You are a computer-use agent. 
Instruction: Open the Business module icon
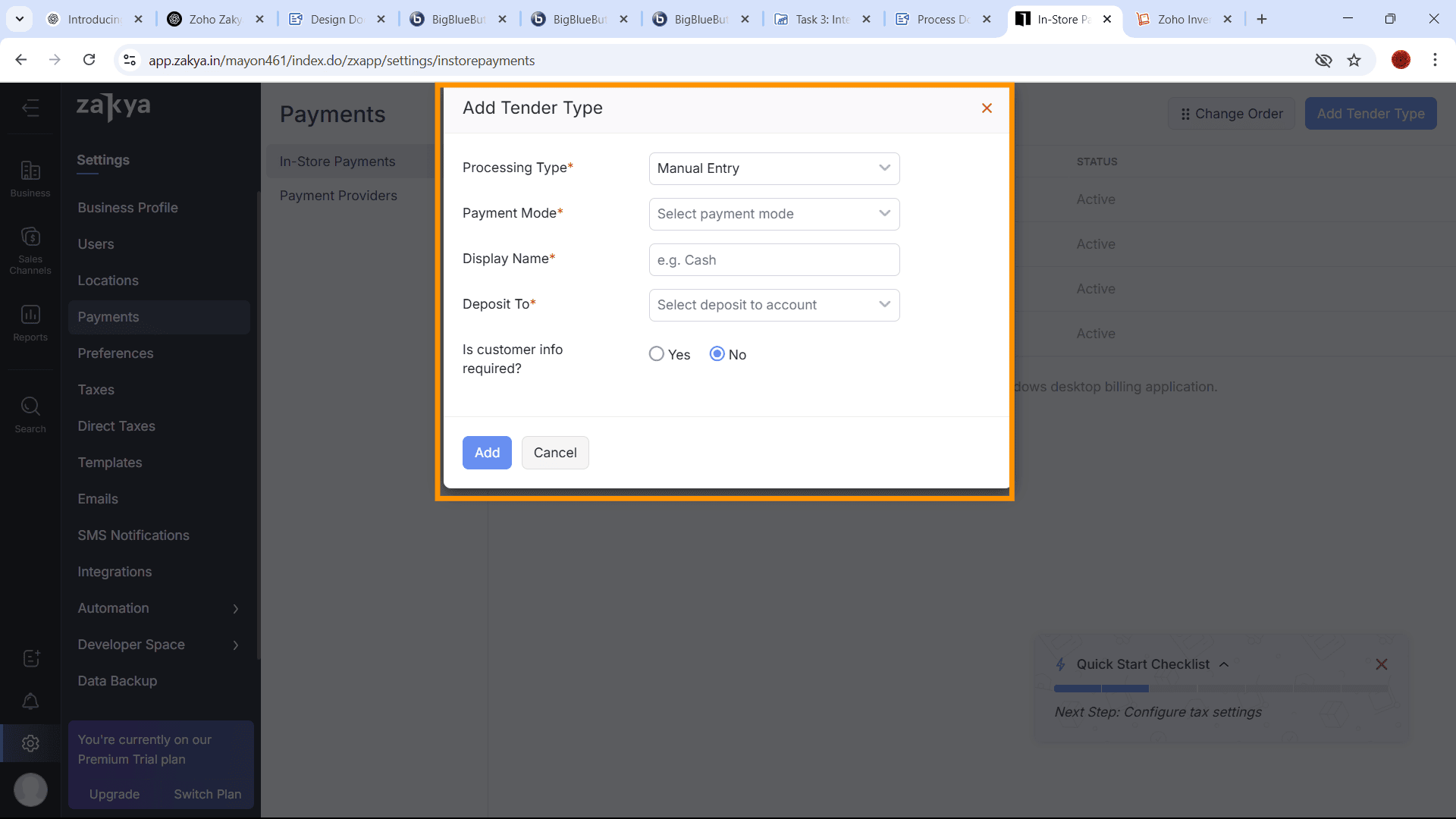pos(30,179)
